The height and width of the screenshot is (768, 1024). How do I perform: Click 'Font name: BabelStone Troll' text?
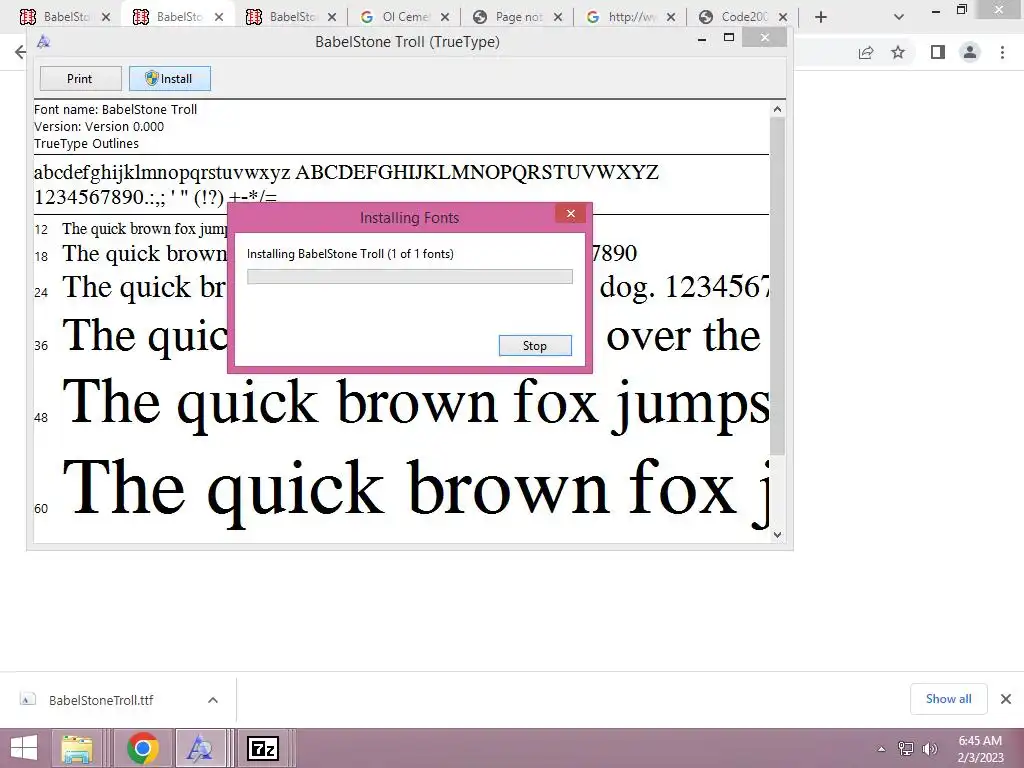coord(116,110)
